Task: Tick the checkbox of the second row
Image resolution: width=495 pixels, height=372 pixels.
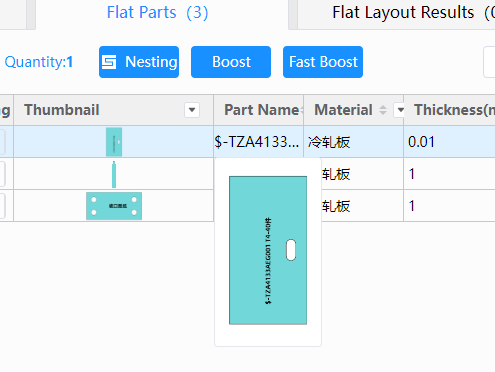Action: (2, 174)
